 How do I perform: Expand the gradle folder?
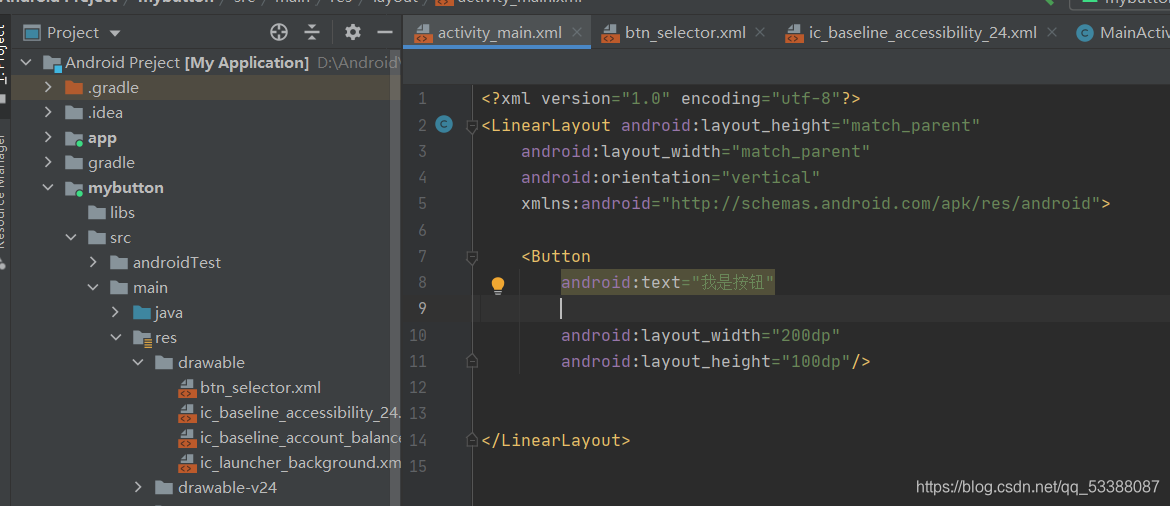pyautogui.click(x=49, y=162)
